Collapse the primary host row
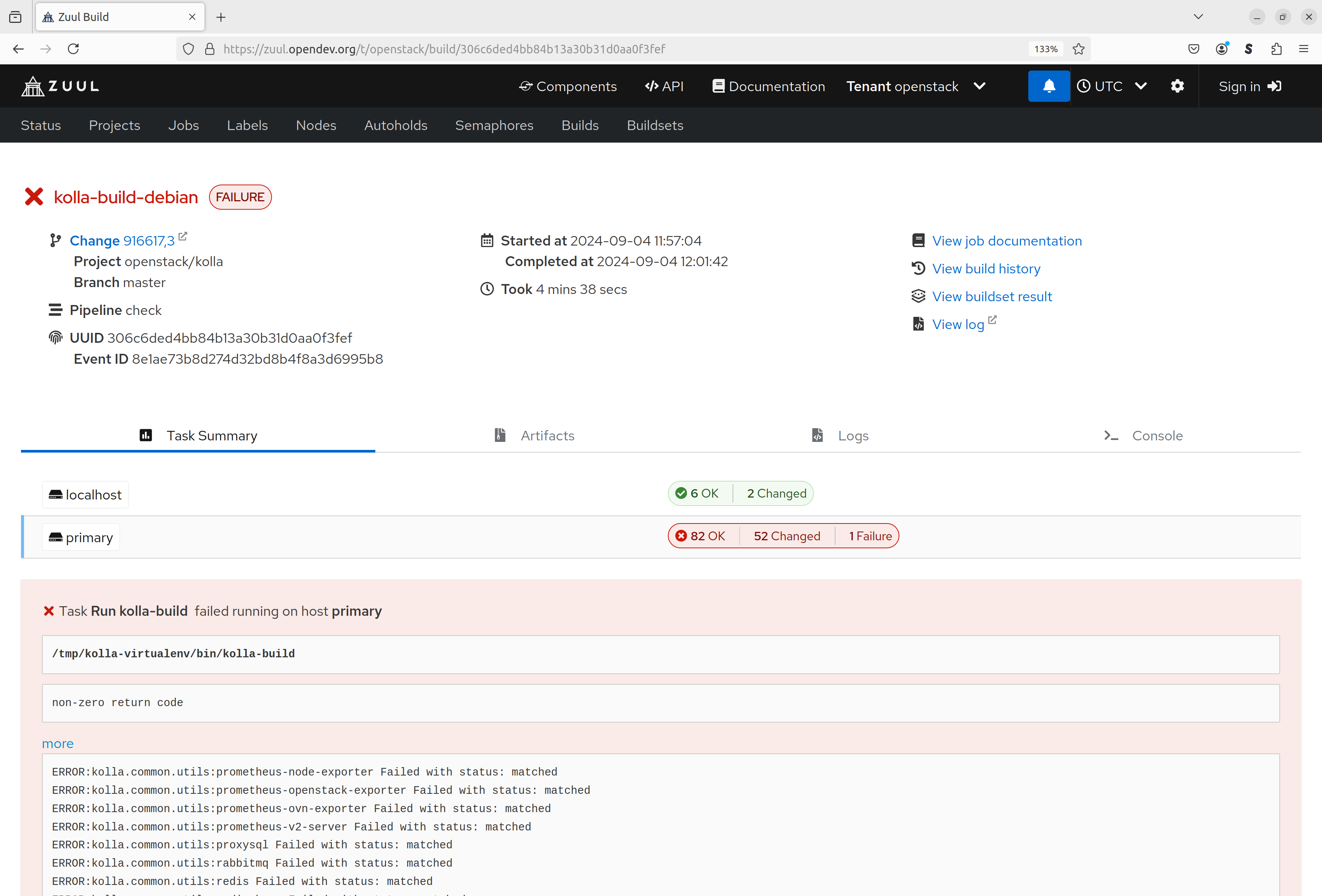 coord(81,537)
